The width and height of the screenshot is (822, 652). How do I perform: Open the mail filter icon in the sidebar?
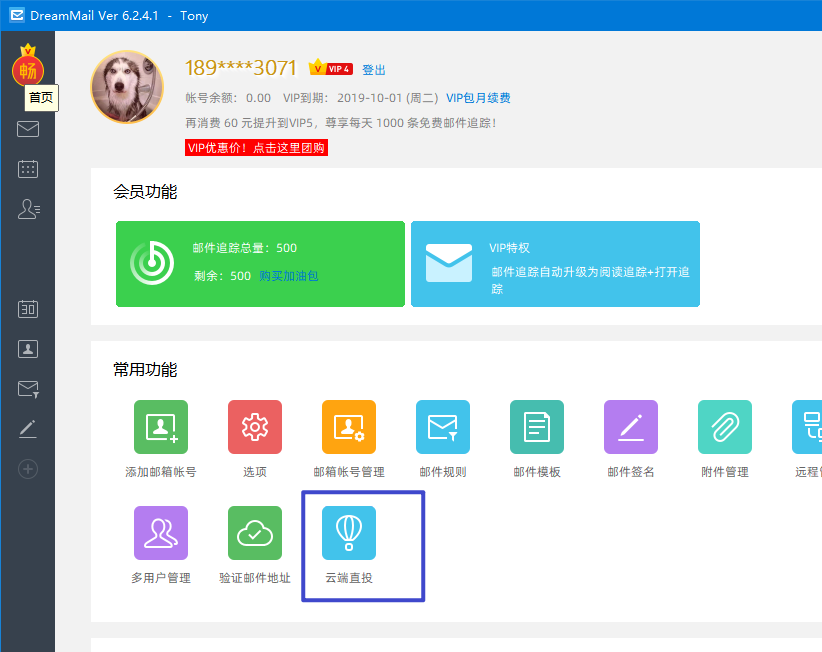pos(28,389)
